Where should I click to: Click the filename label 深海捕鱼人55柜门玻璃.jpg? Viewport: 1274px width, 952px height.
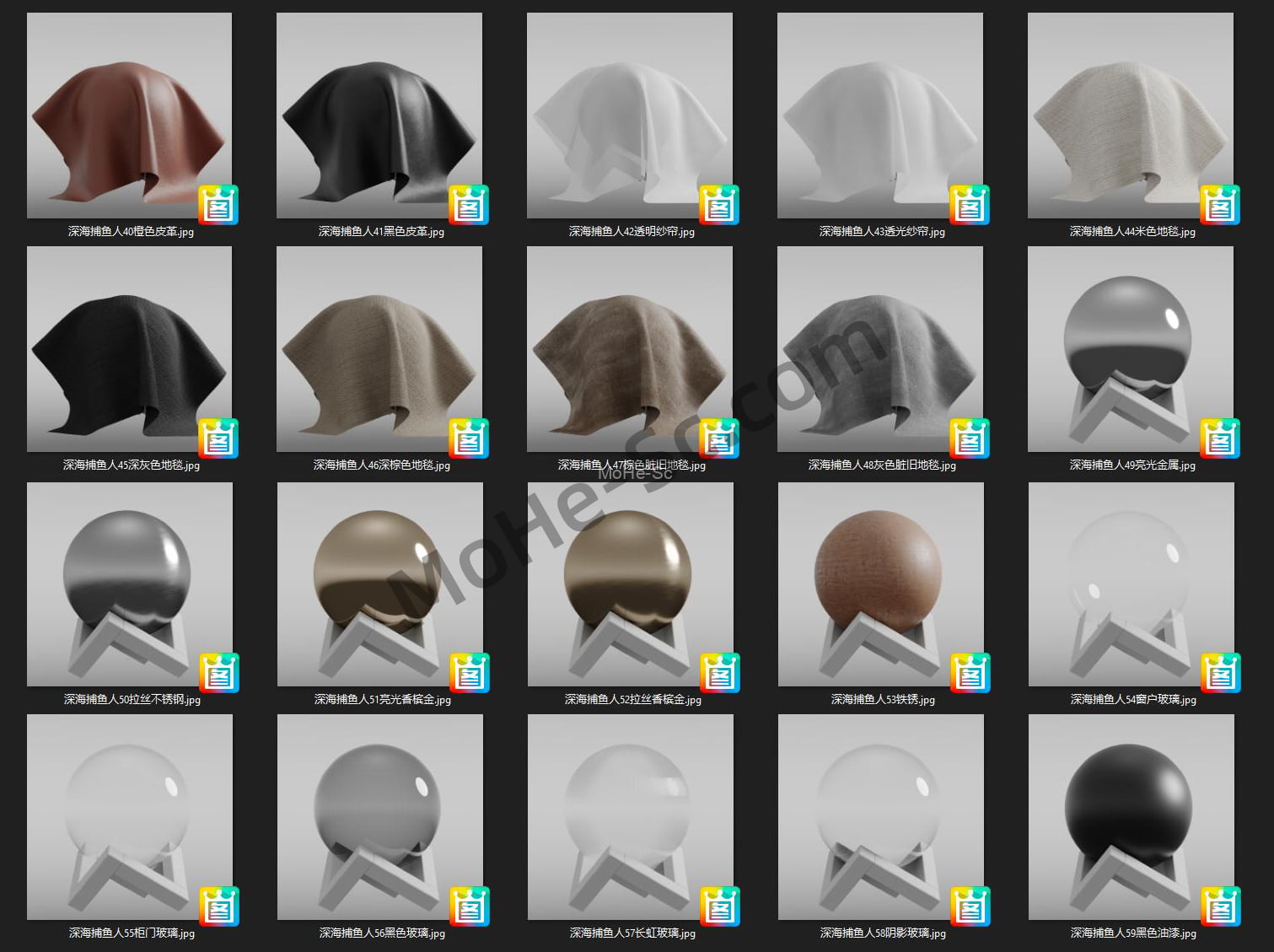pyautogui.click(x=132, y=933)
